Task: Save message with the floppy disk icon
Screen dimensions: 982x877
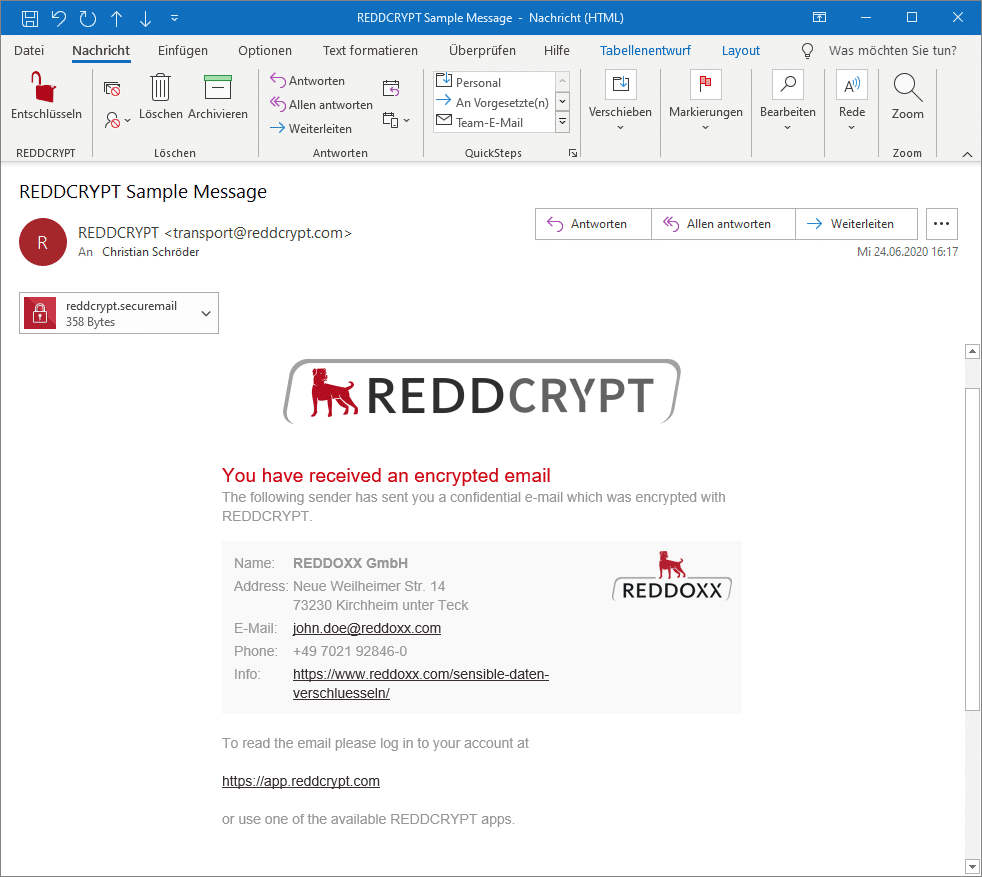Action: [x=29, y=18]
